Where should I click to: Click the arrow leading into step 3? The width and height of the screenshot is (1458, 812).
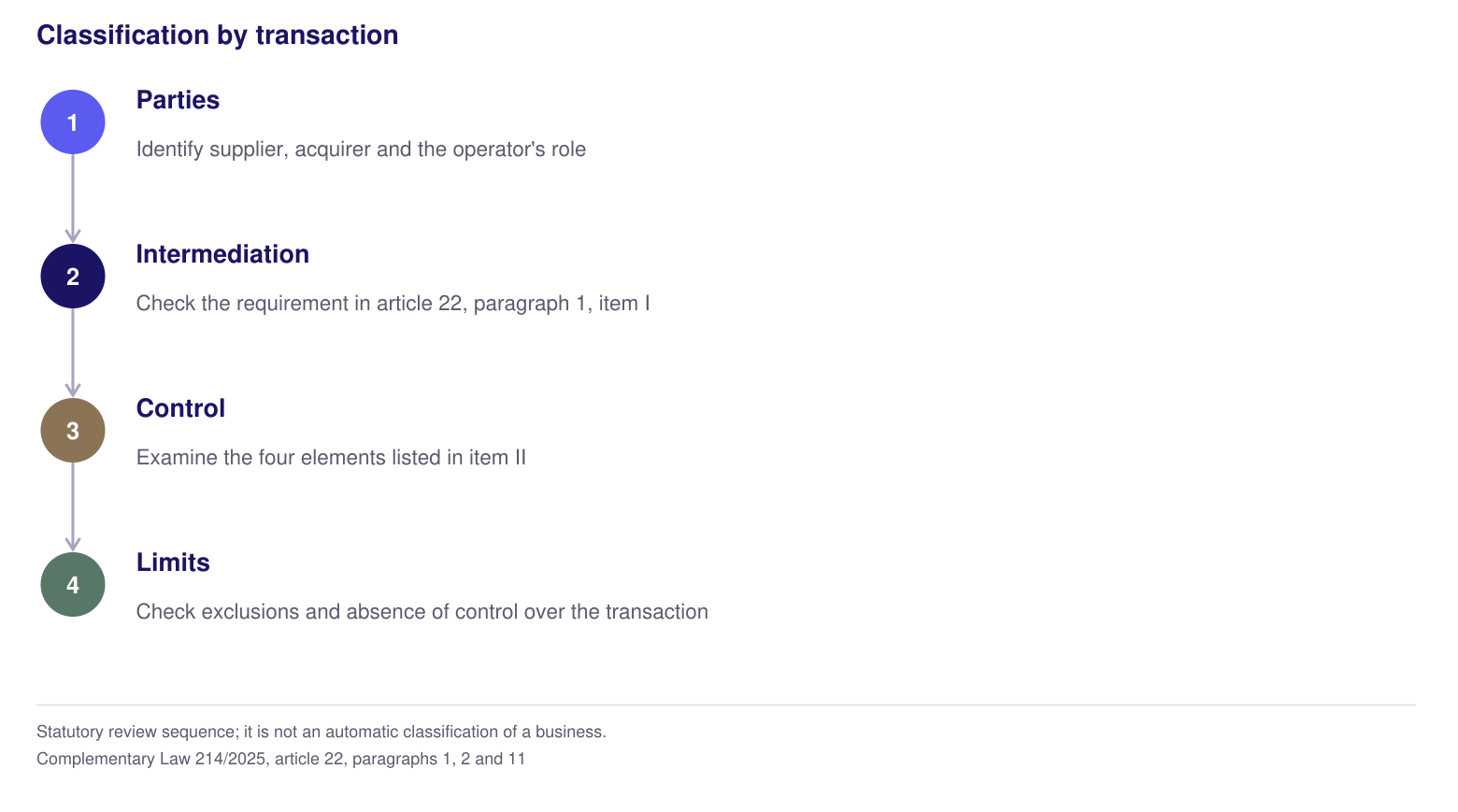click(73, 353)
